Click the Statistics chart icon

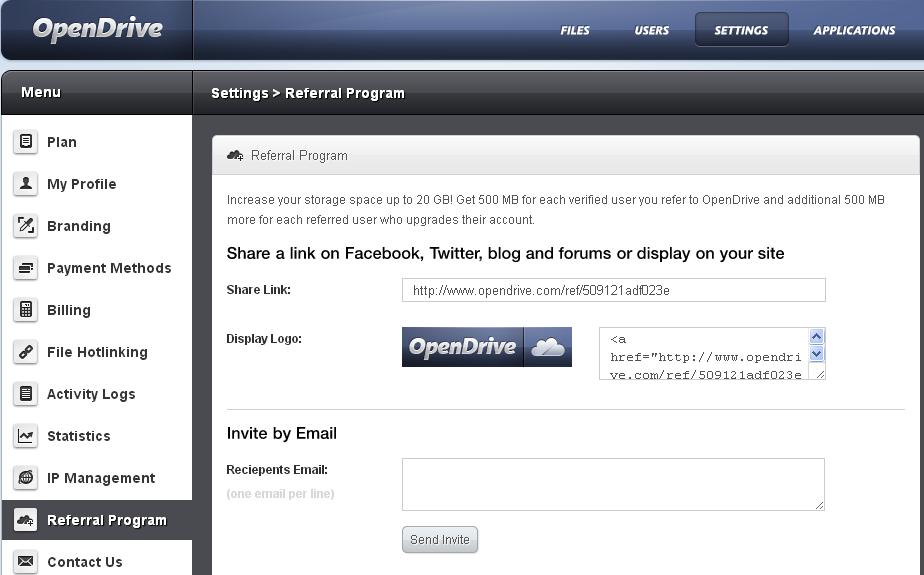click(25, 435)
